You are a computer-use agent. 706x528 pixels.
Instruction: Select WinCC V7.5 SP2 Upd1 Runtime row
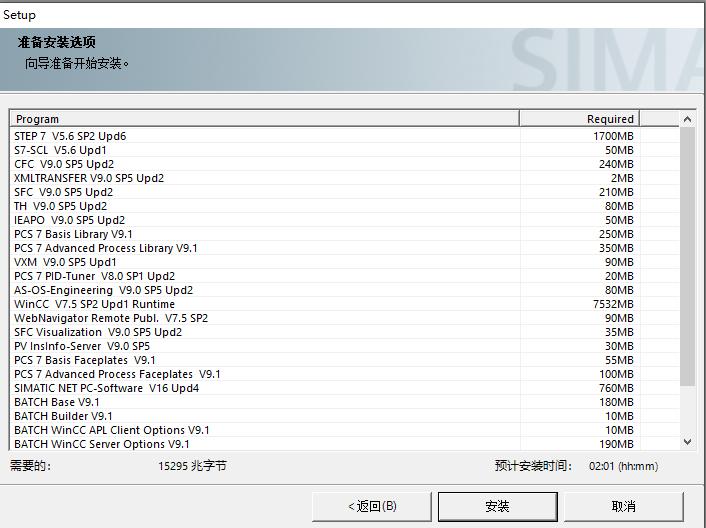(x=344, y=304)
